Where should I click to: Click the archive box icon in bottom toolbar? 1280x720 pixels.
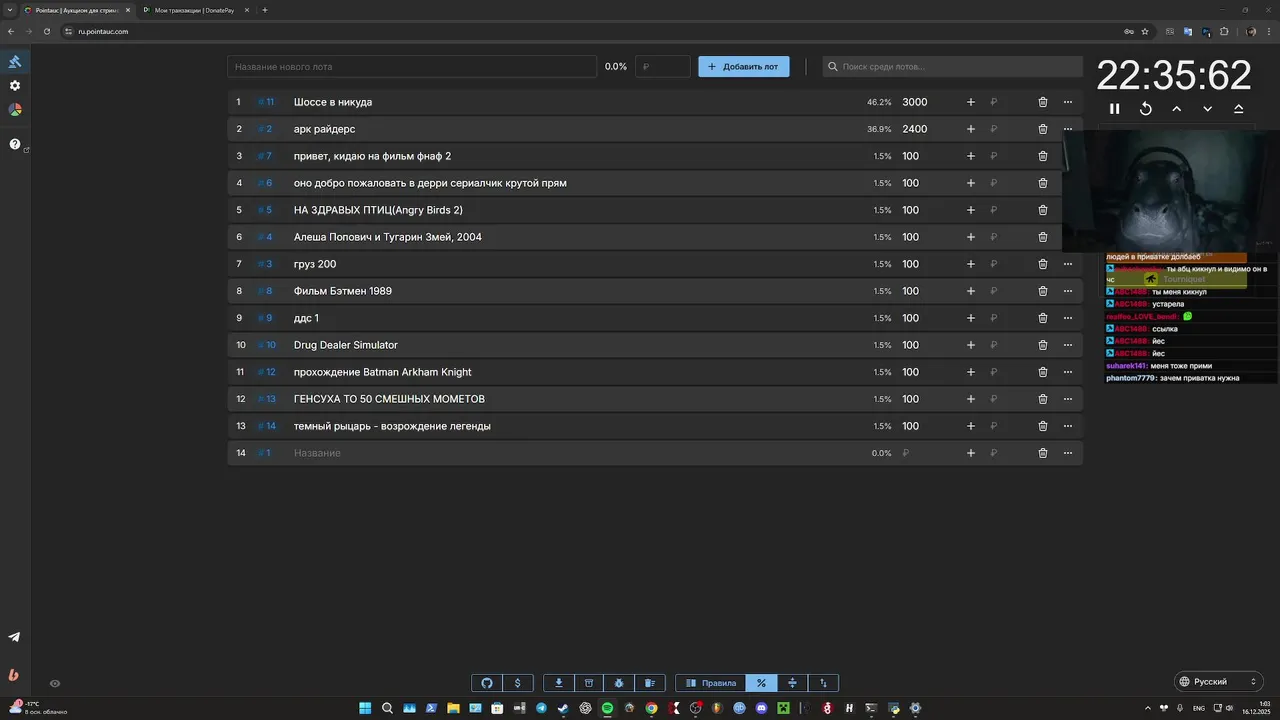click(589, 683)
